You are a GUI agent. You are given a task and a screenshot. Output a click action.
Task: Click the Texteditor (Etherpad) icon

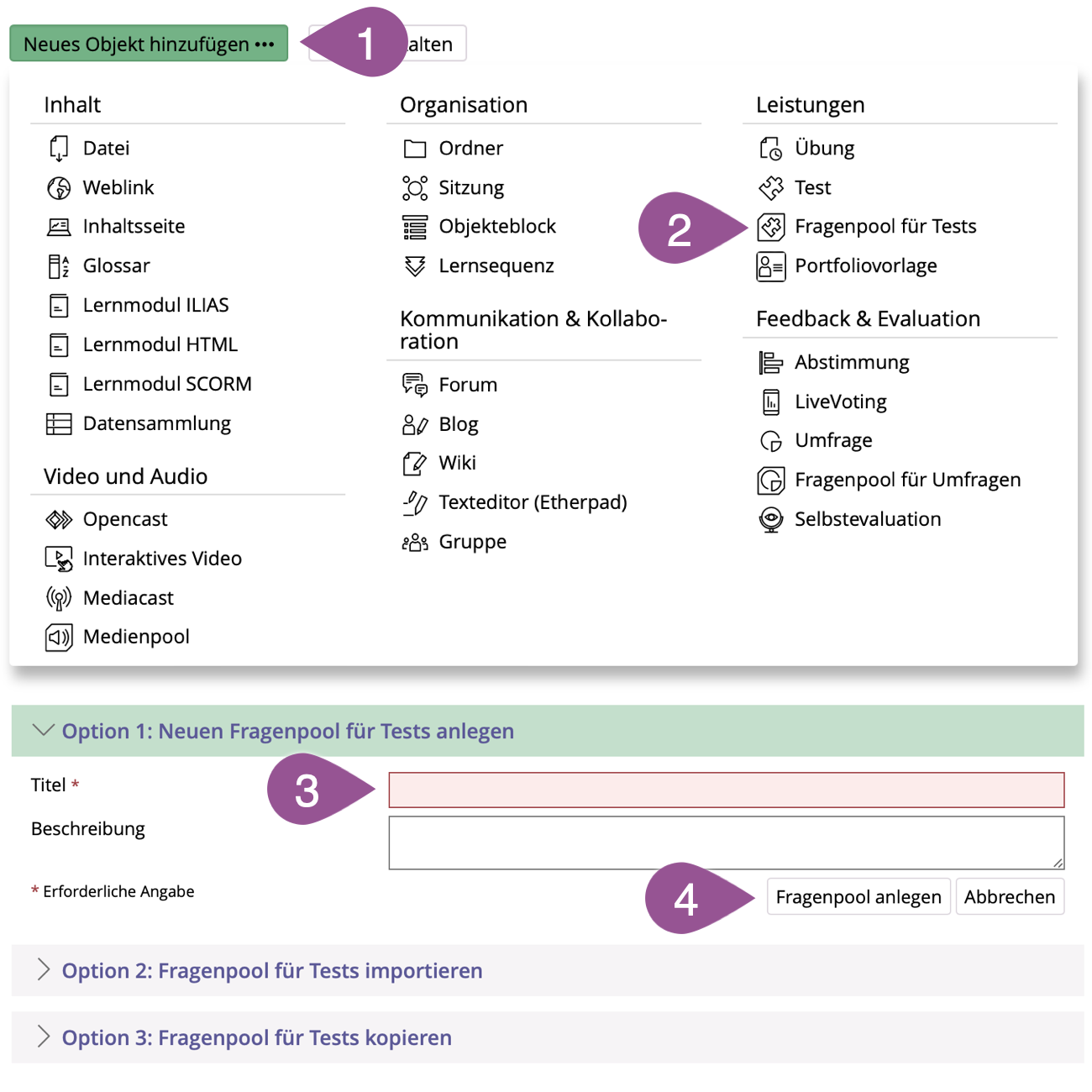click(415, 502)
